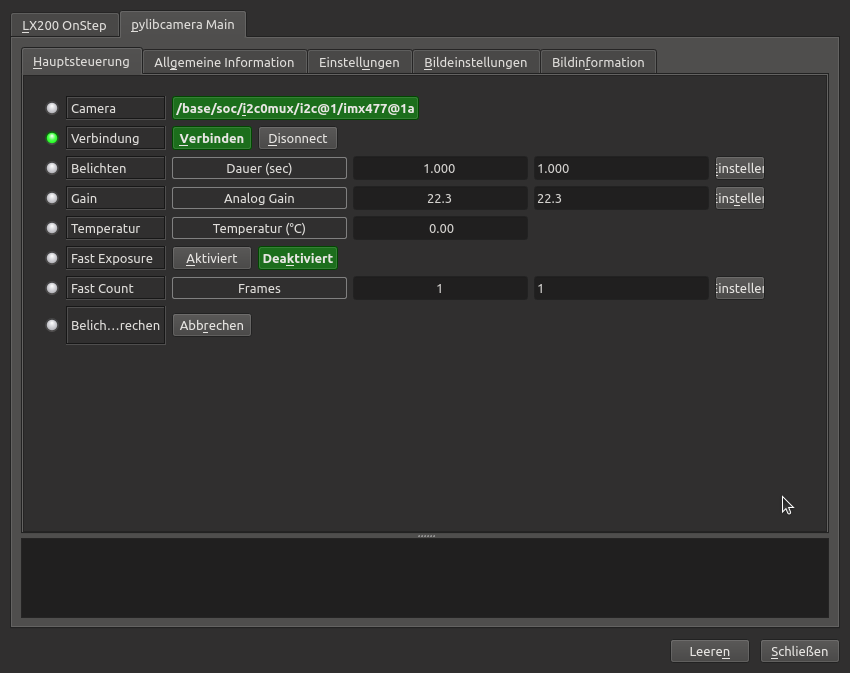Click the Fast Exposure property label
The height and width of the screenshot is (673, 850).
coord(115,259)
